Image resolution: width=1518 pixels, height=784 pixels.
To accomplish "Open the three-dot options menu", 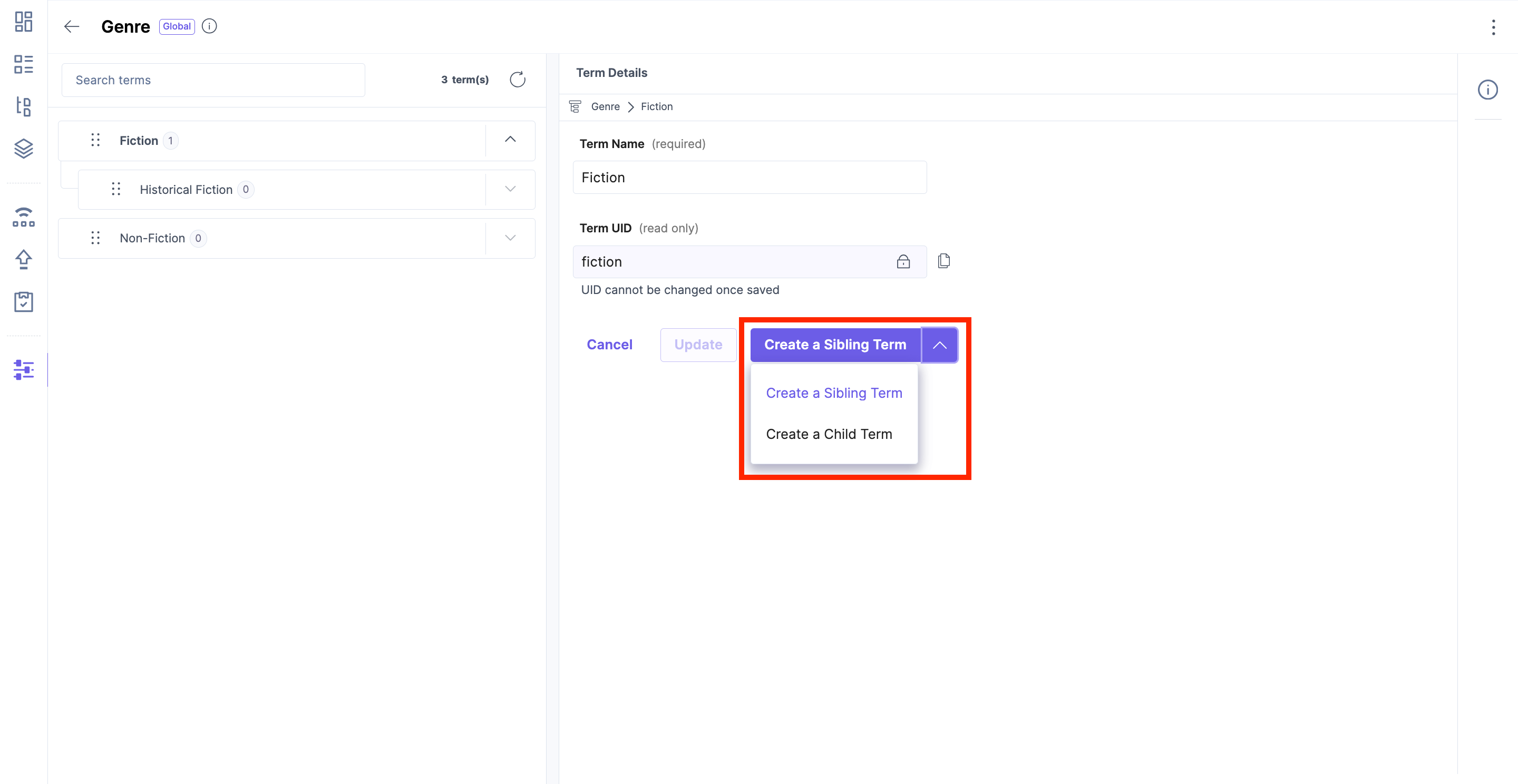I will (1493, 27).
